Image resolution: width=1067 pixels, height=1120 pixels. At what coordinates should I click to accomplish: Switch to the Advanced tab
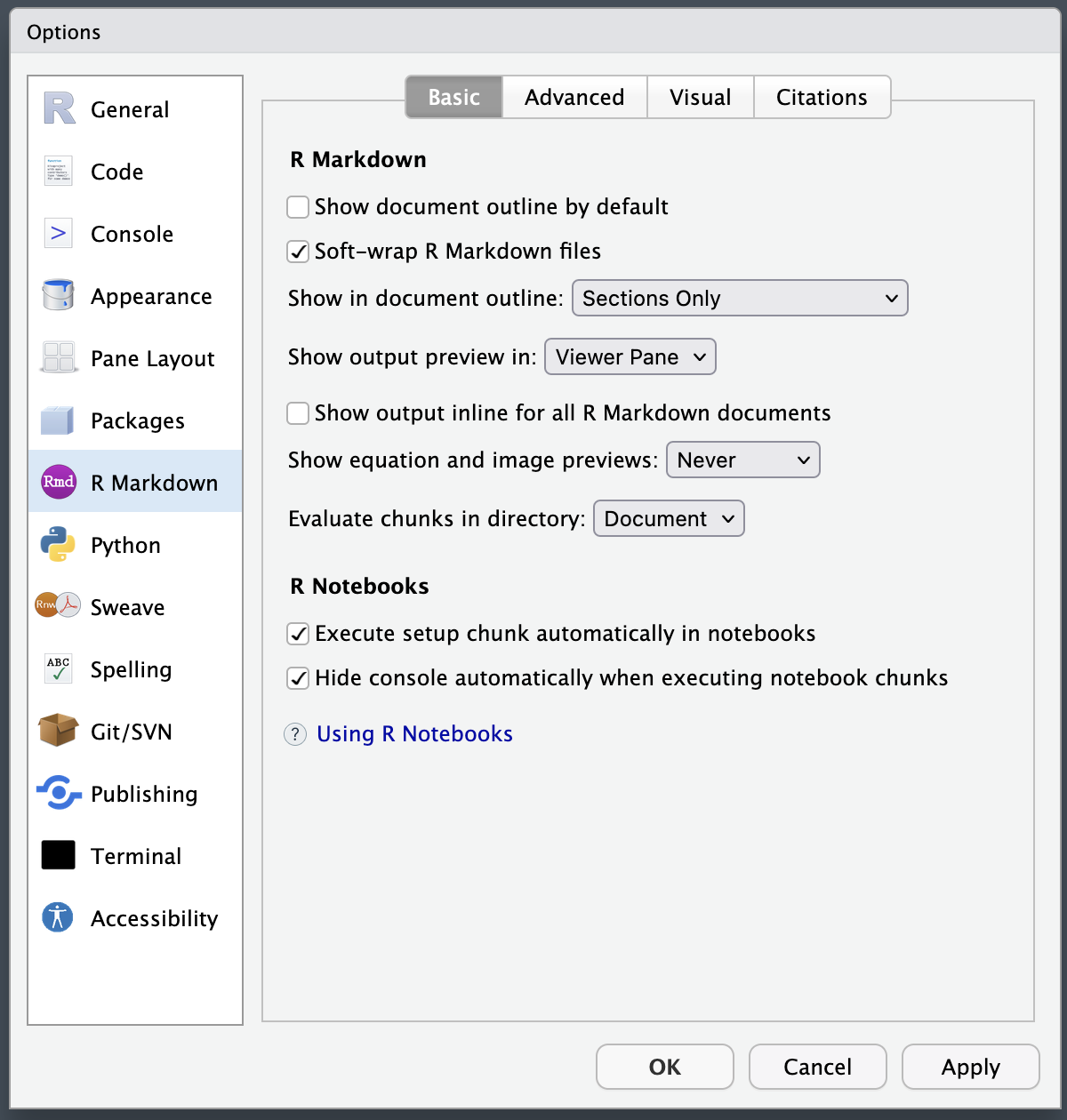tap(574, 97)
